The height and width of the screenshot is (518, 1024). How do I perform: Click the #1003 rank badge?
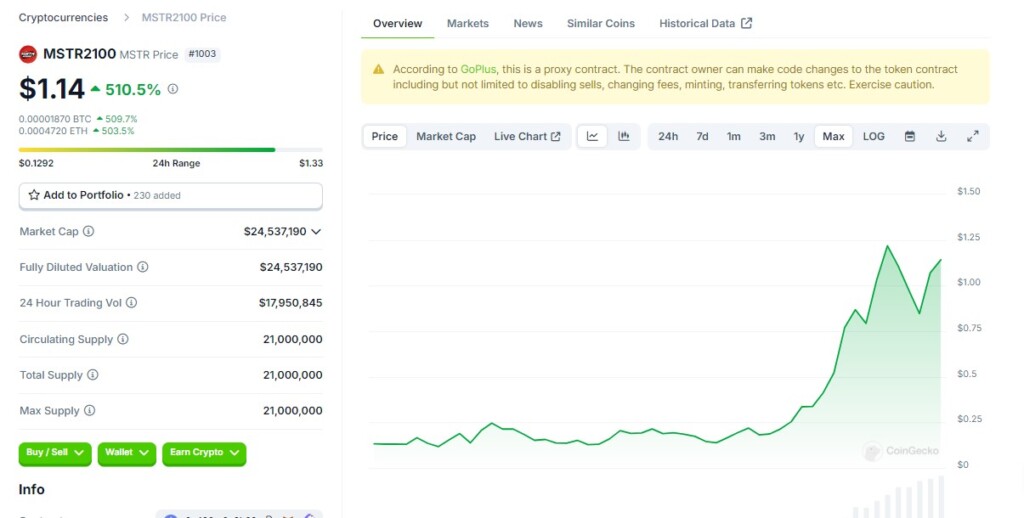pyautogui.click(x=202, y=54)
